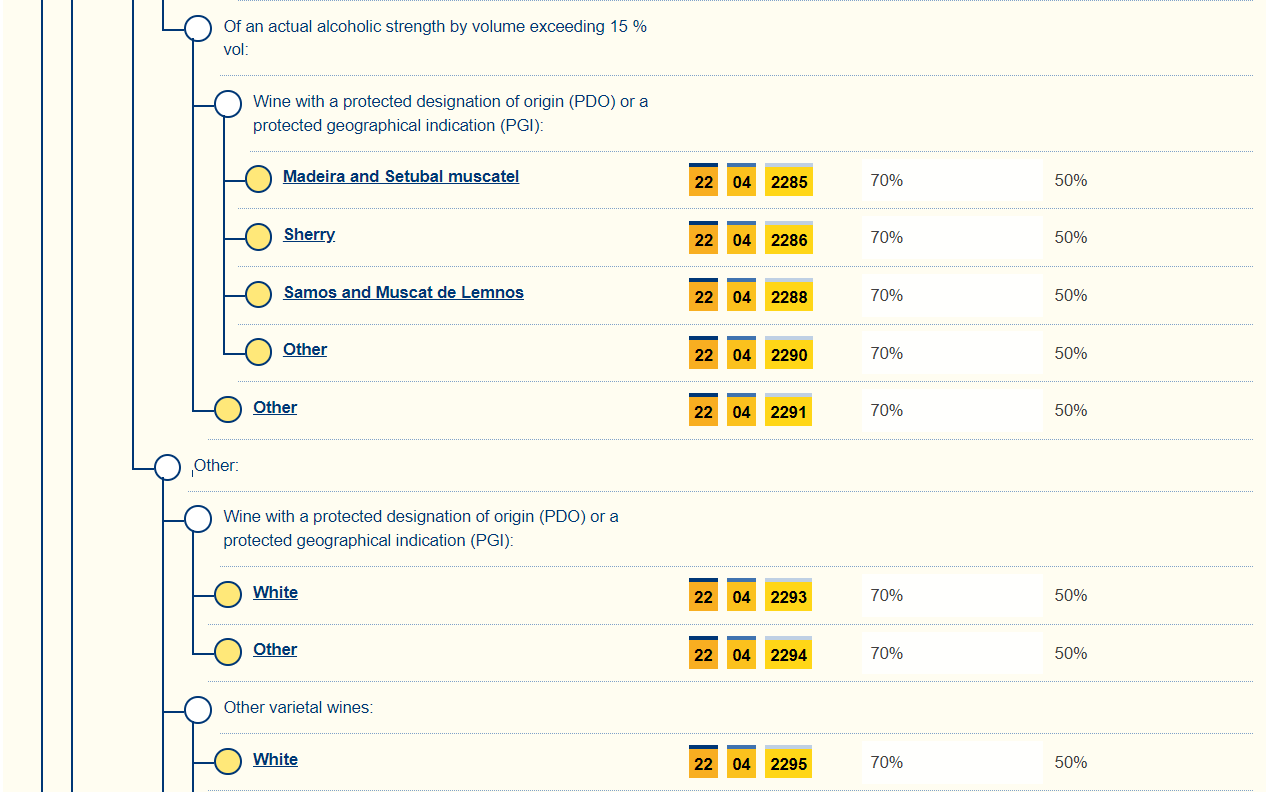This screenshot has width=1275, height=792.
Task: Collapse the second PDO or PGI wine node
Action: coord(198,519)
